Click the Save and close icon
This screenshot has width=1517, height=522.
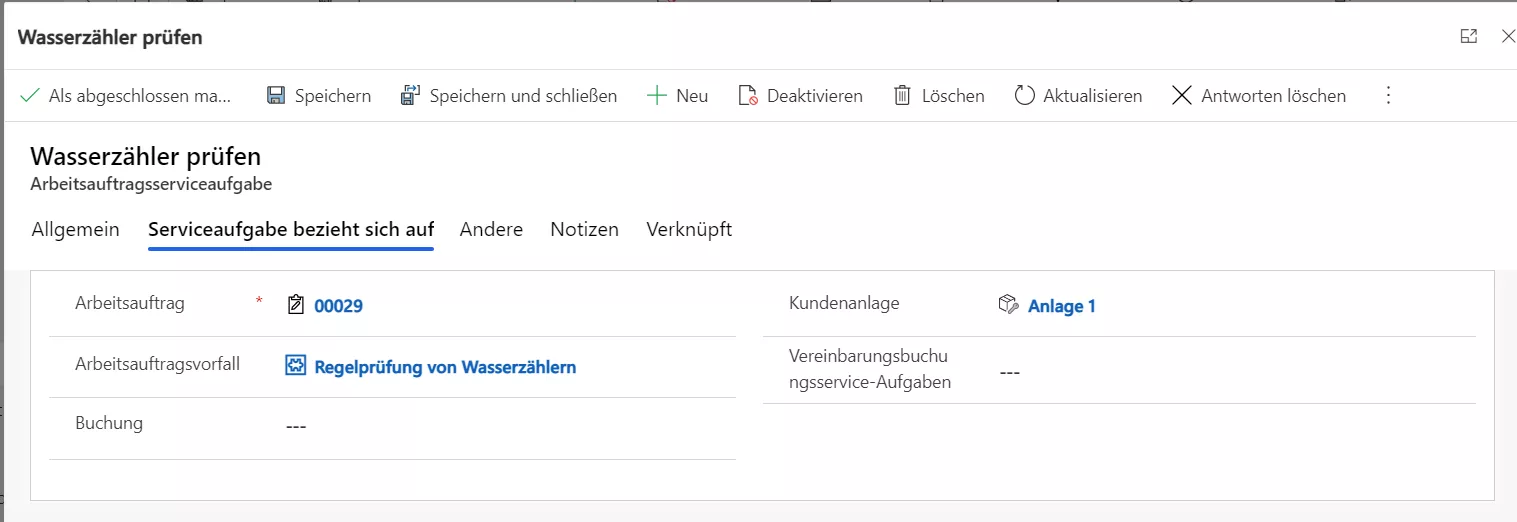(410, 96)
